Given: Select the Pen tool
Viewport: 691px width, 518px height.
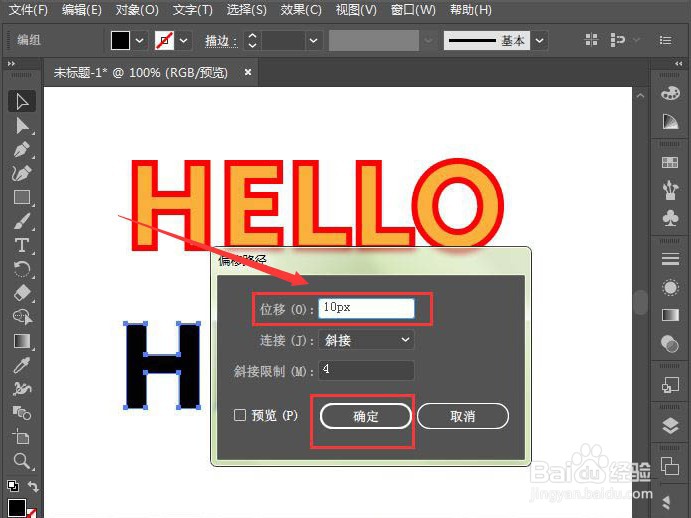Looking at the screenshot, I should 22,150.
